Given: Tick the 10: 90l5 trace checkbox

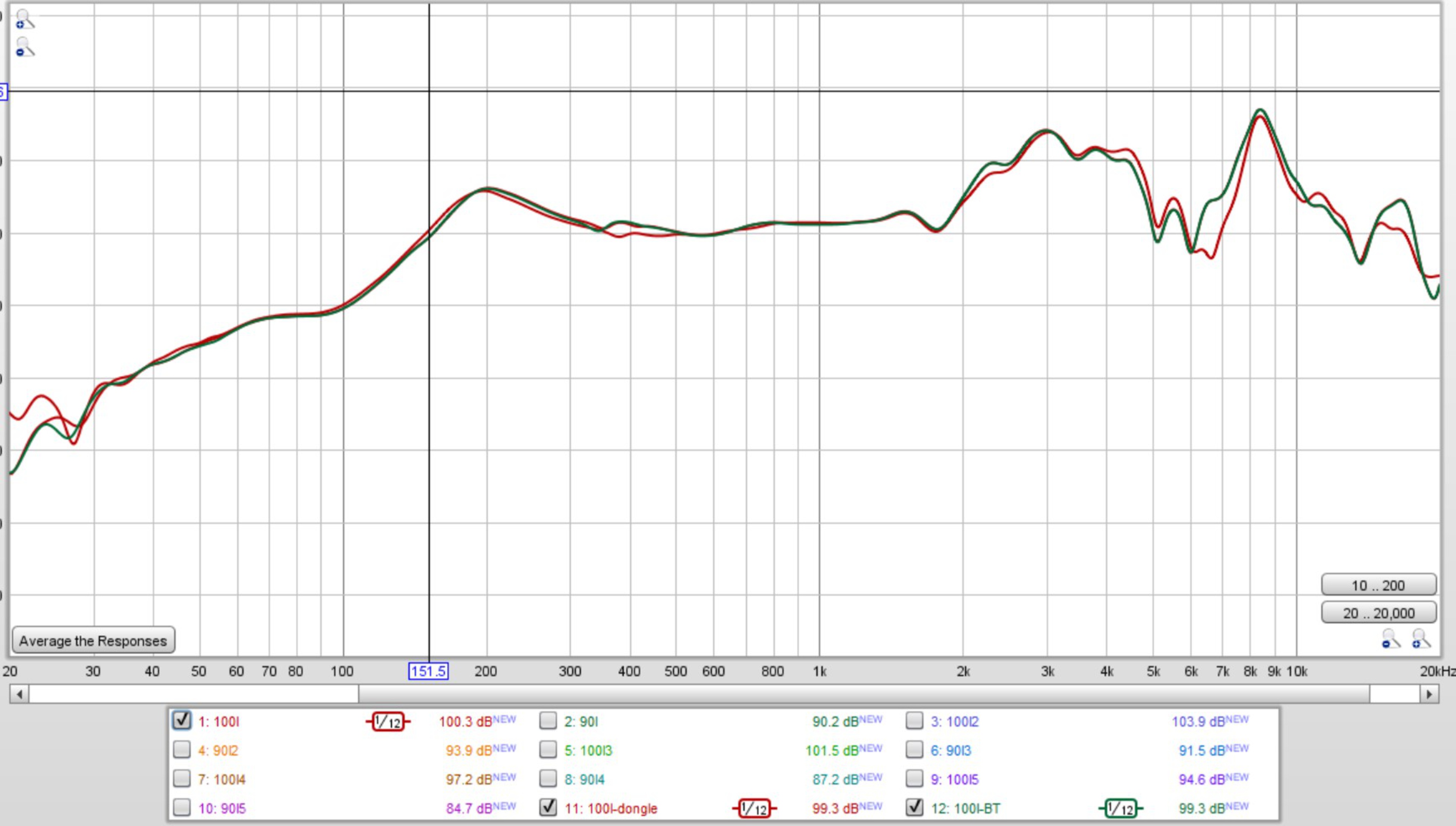Looking at the screenshot, I should click(182, 807).
